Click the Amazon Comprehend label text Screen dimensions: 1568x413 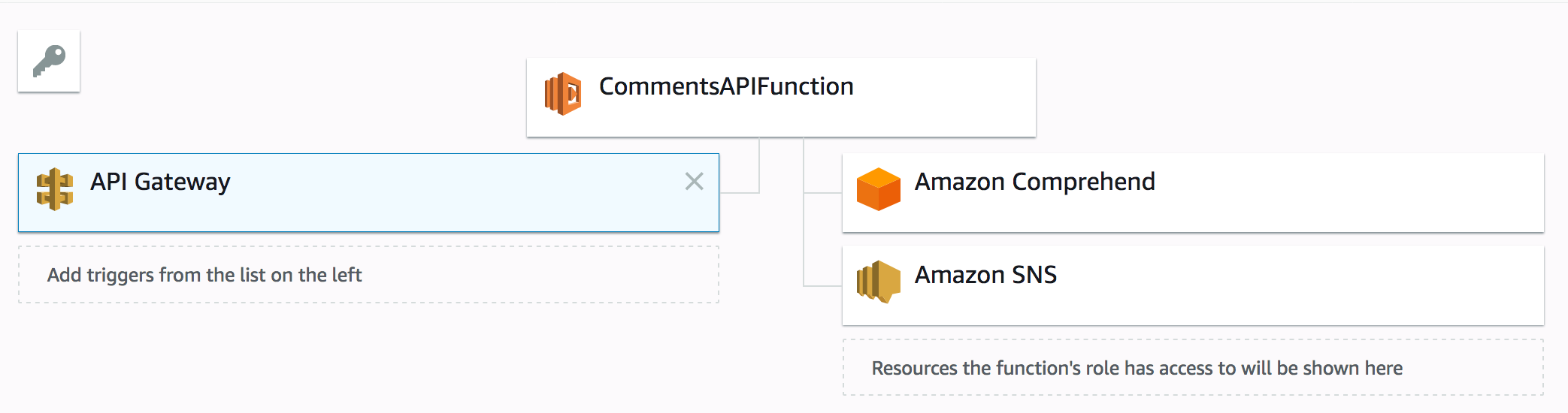[1034, 182]
